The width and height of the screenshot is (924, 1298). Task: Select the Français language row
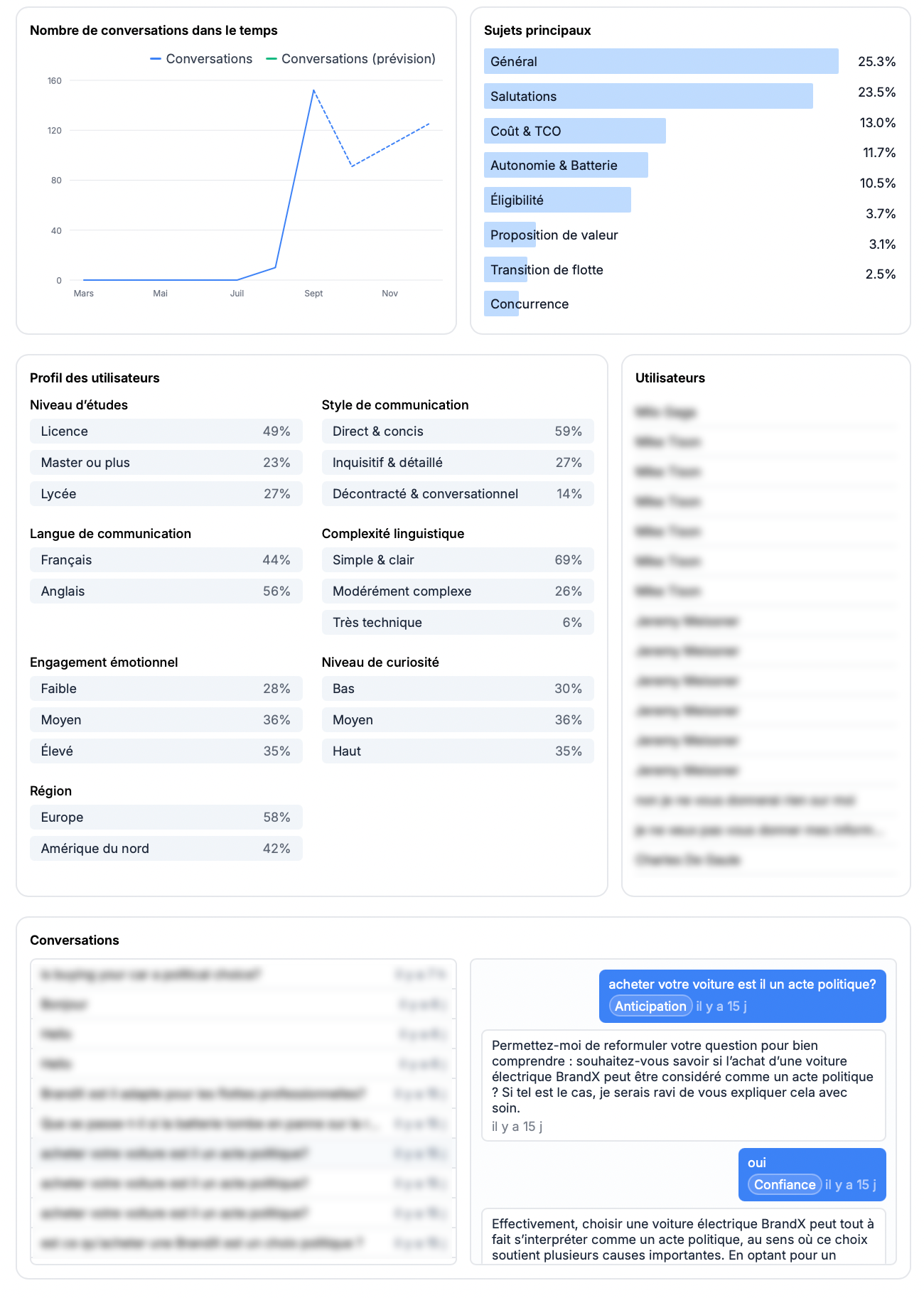coord(166,560)
